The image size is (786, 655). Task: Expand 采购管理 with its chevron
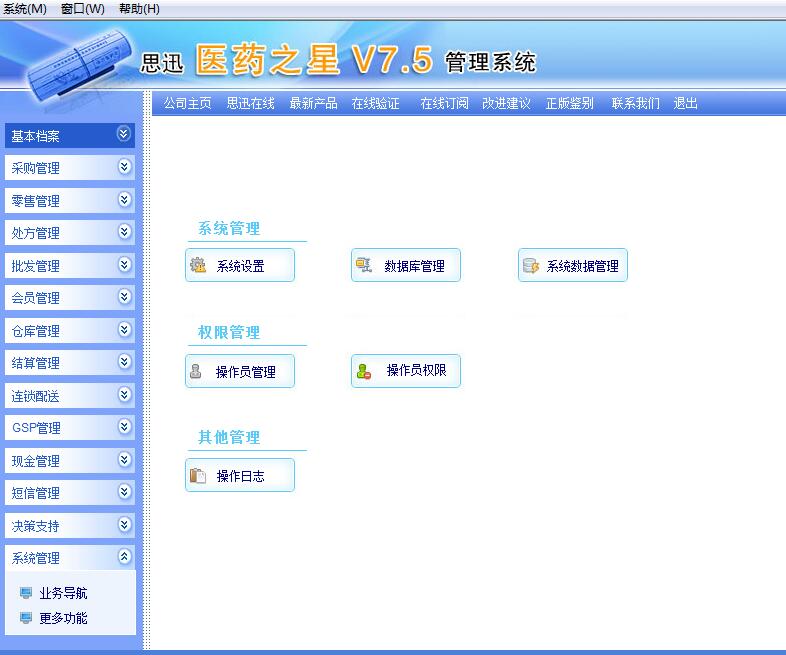pyautogui.click(x=124, y=166)
